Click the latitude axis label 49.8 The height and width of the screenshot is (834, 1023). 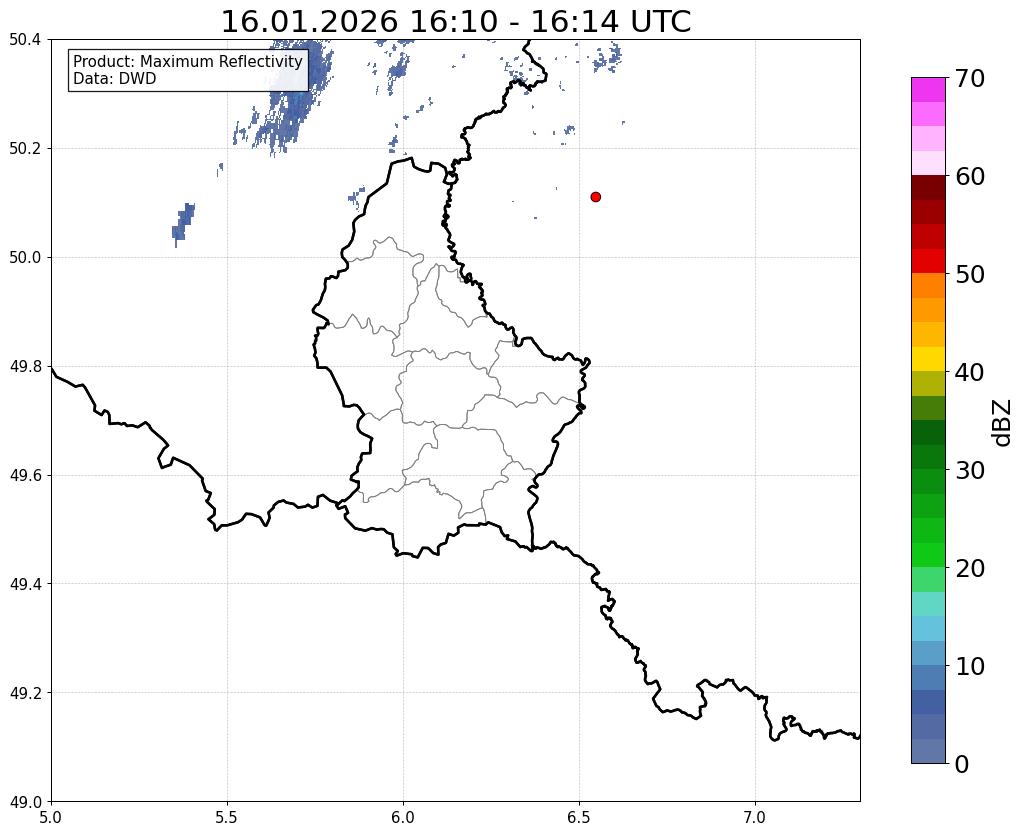(x=25, y=367)
